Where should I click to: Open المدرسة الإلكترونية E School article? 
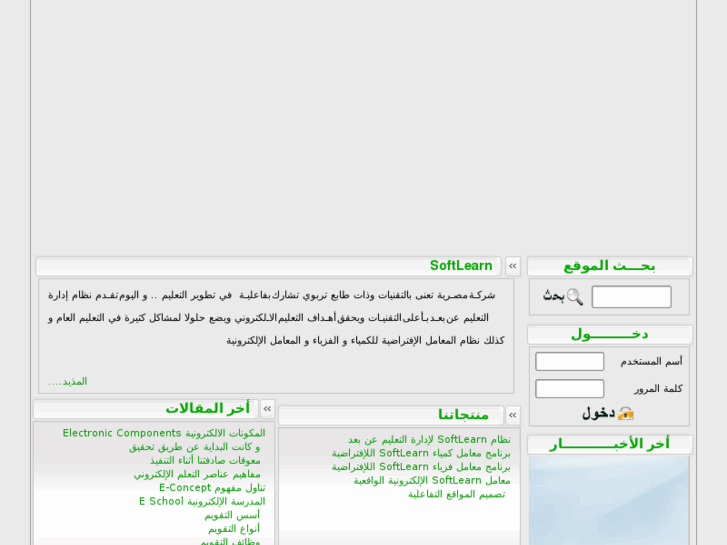click(x=202, y=501)
